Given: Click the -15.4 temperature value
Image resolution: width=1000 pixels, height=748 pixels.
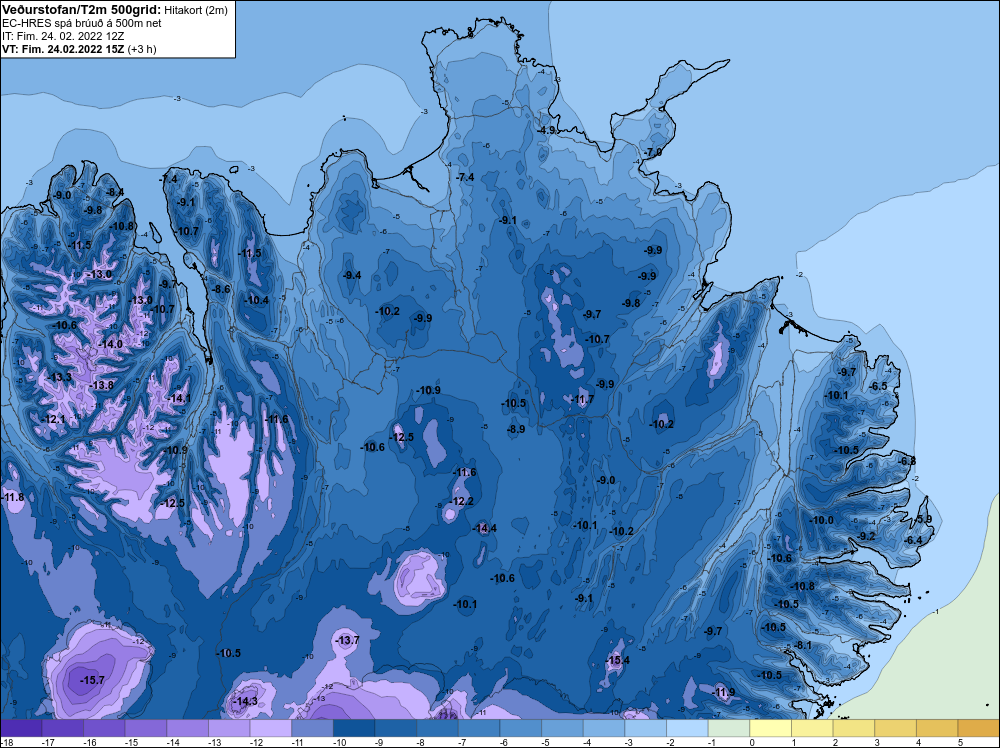Looking at the screenshot, I should tap(617, 660).
